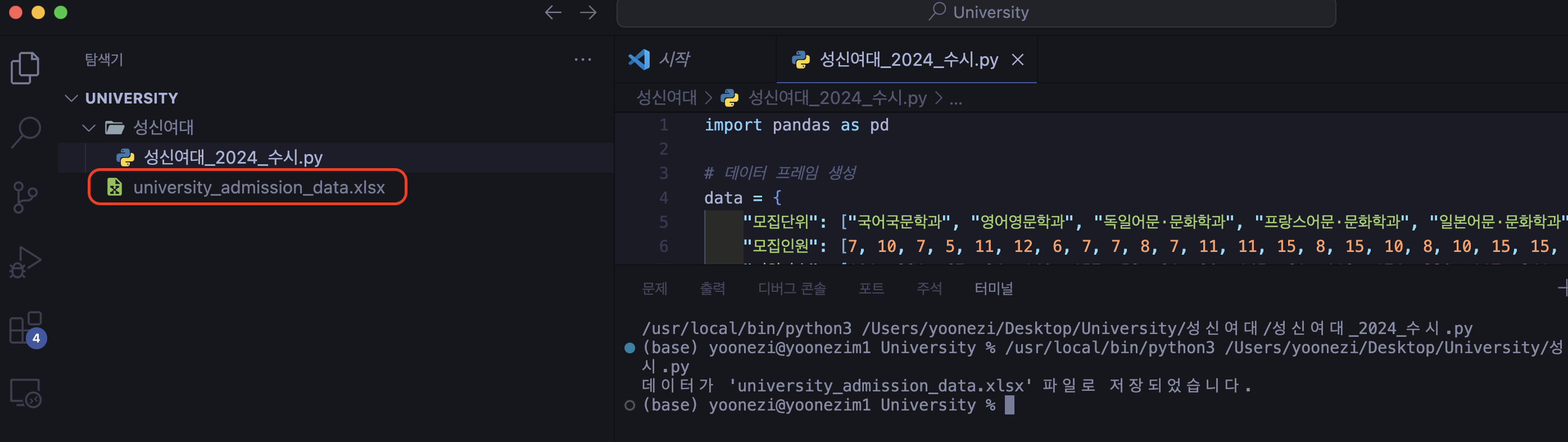Open the Search view in activity bar
Viewport: 1568px width, 442px height.
(x=25, y=132)
